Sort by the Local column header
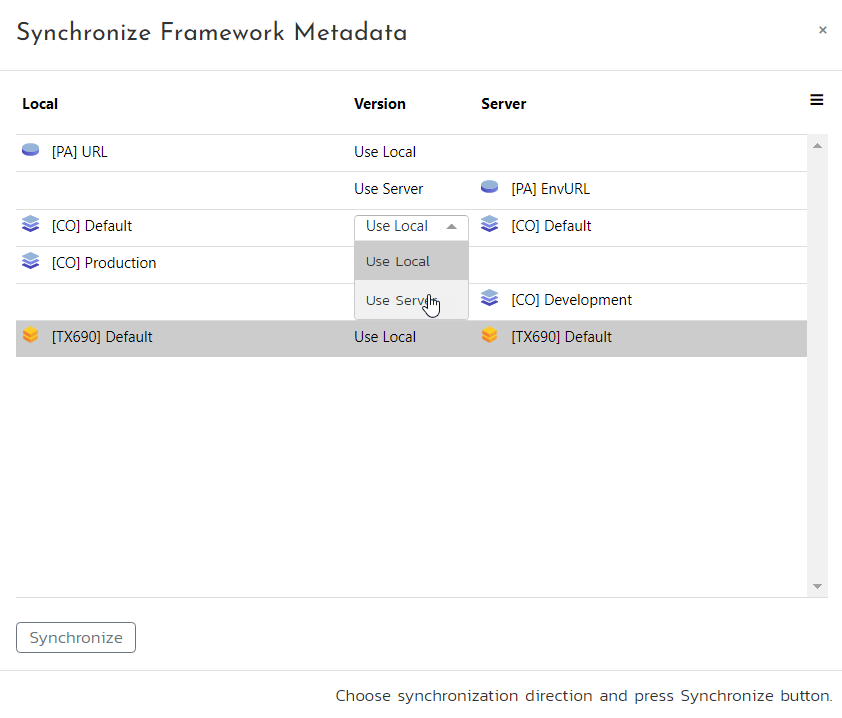This screenshot has width=842, height=718. tap(40, 104)
